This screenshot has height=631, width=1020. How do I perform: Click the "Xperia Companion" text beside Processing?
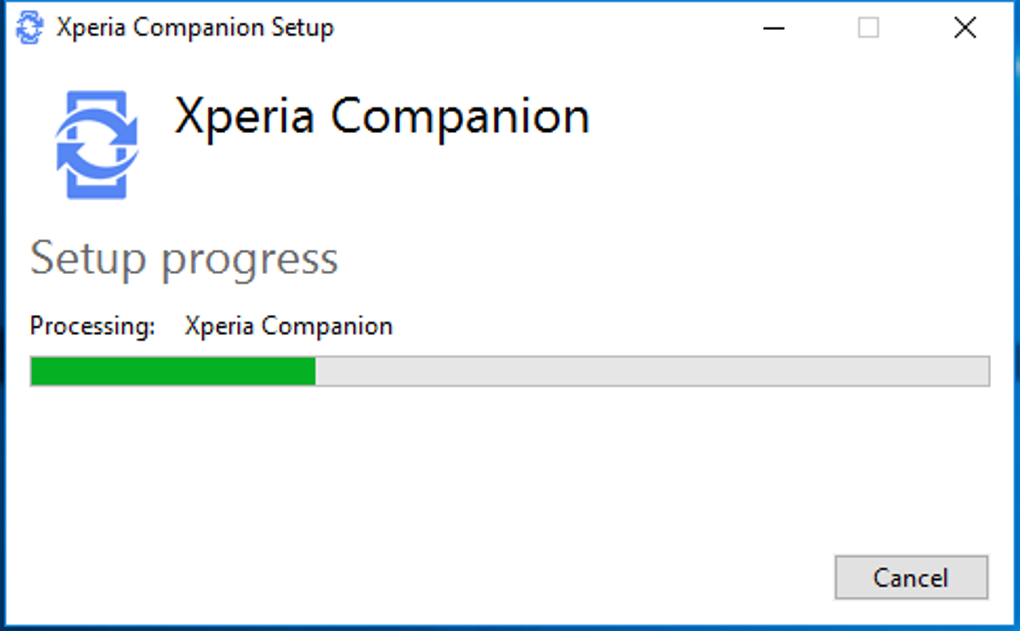coord(289,326)
